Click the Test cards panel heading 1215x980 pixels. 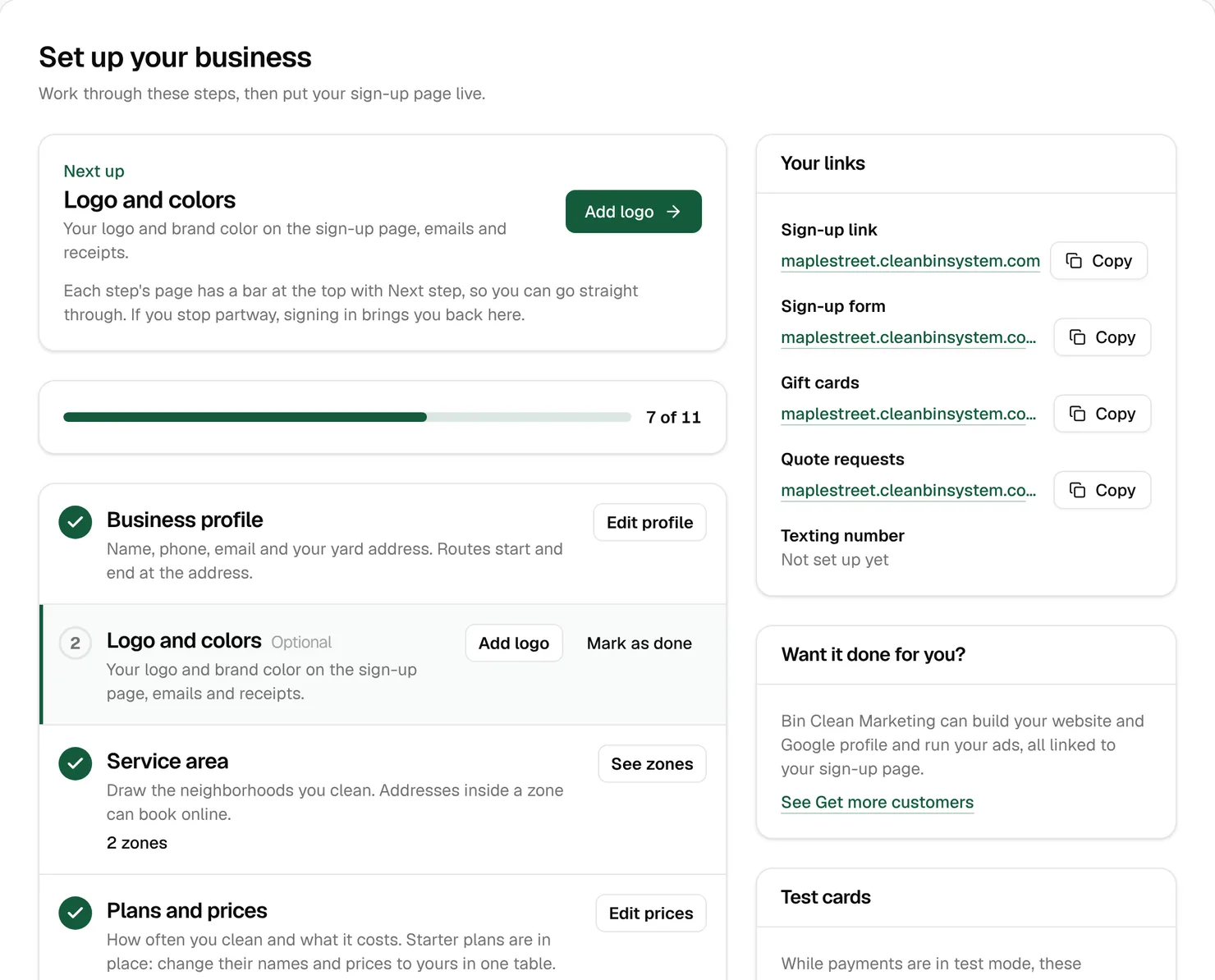[x=825, y=898]
